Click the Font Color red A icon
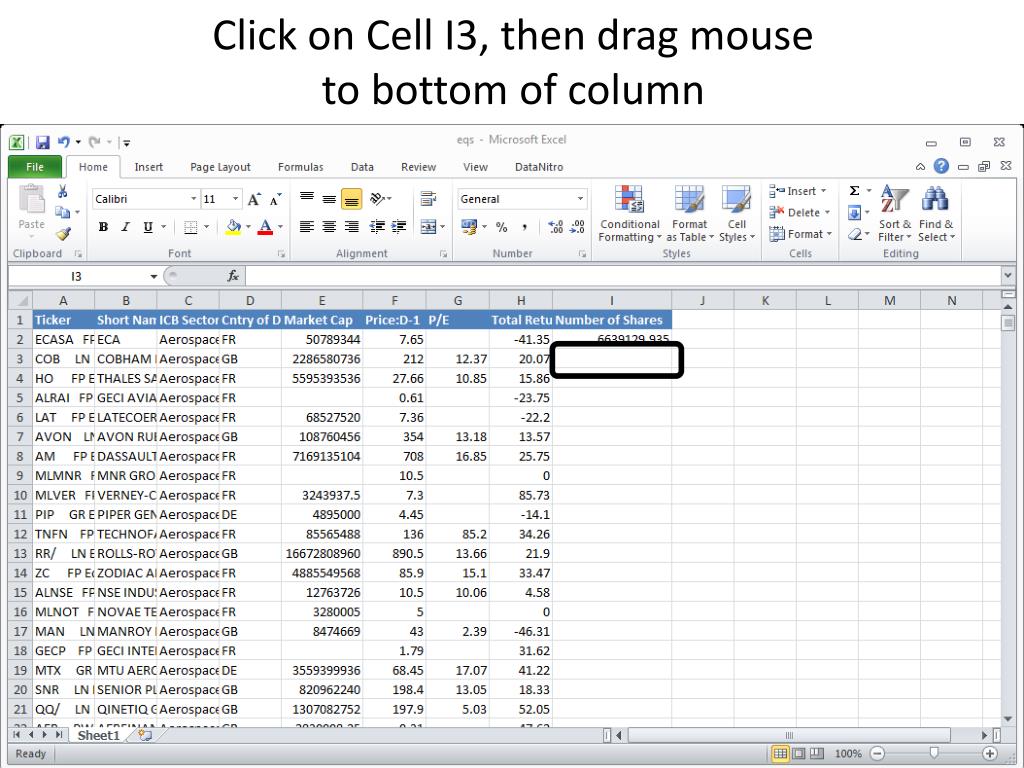1024x768 pixels. [265, 227]
